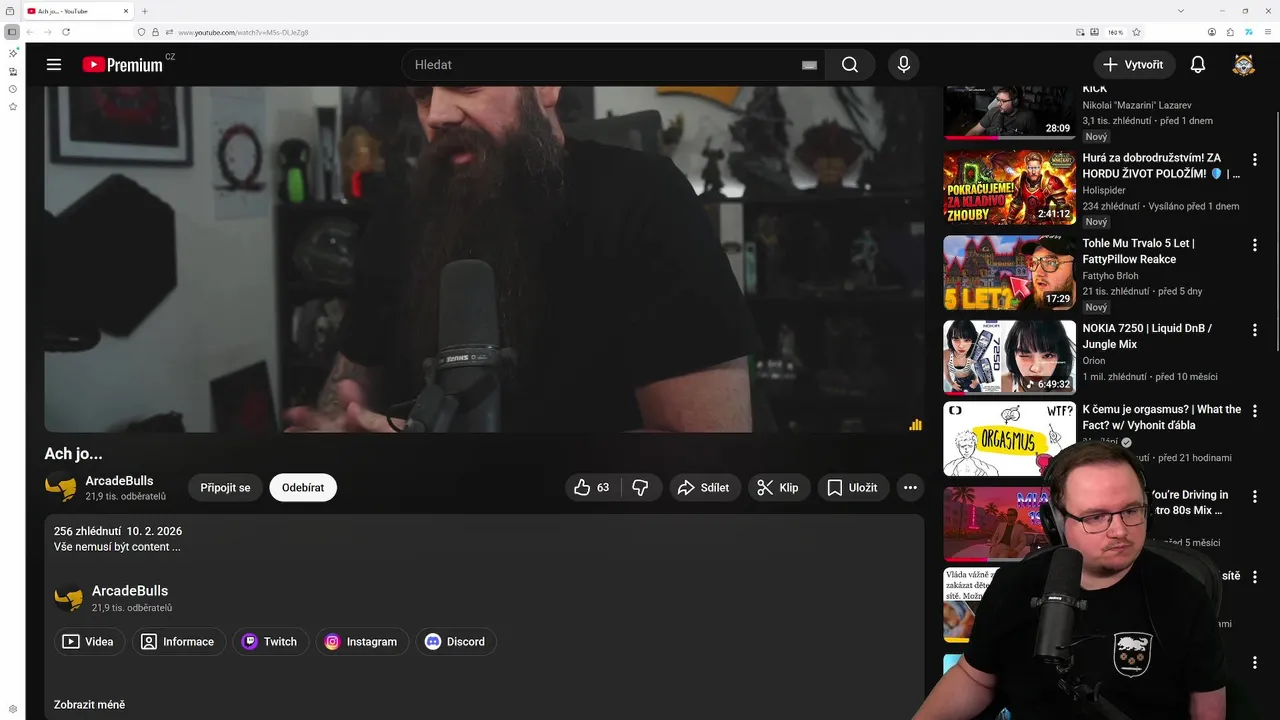The width and height of the screenshot is (1280, 720).
Task: Open new browser tab with plus
Action: [145, 11]
